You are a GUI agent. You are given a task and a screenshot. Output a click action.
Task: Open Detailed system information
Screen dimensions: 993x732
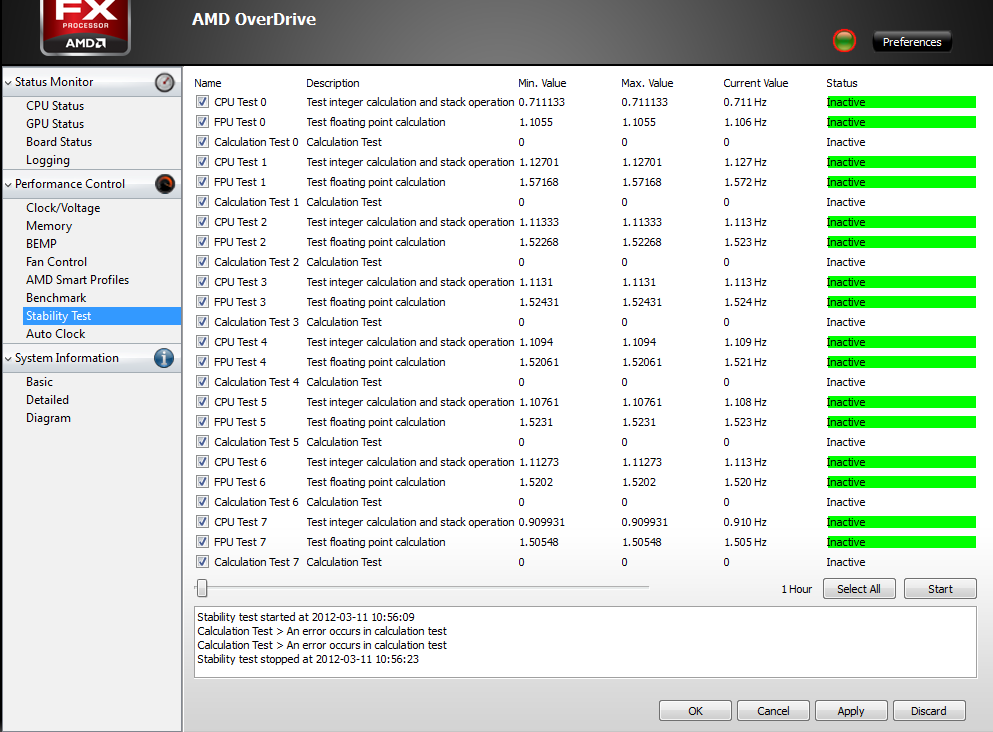coord(47,400)
